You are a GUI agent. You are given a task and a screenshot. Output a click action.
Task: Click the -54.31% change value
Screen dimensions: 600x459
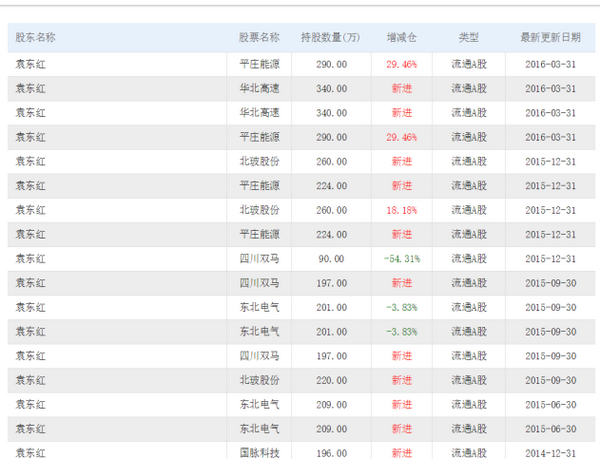click(x=402, y=259)
